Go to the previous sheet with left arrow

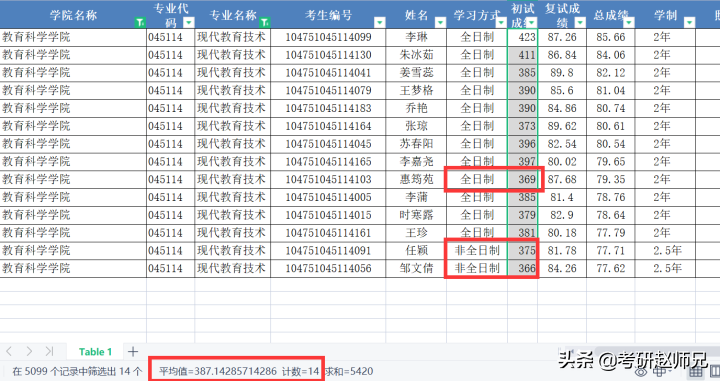[x=9, y=352]
